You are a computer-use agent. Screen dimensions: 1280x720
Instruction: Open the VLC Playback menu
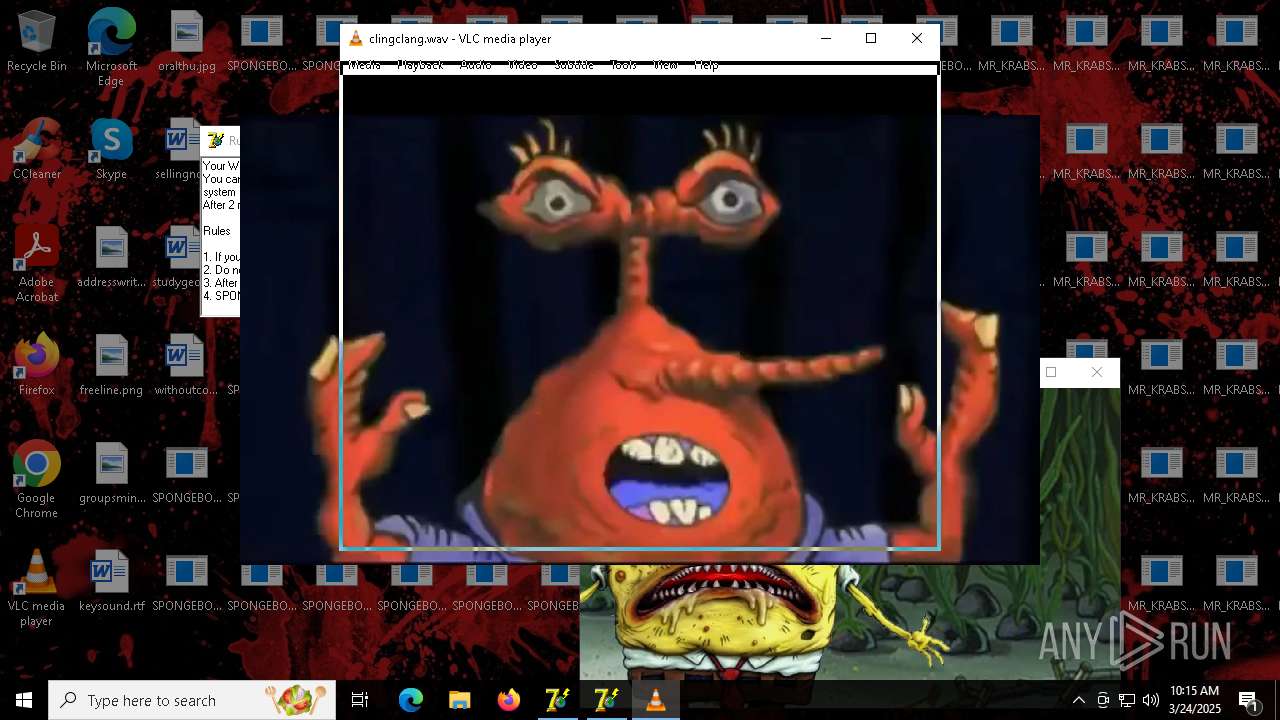click(420, 65)
